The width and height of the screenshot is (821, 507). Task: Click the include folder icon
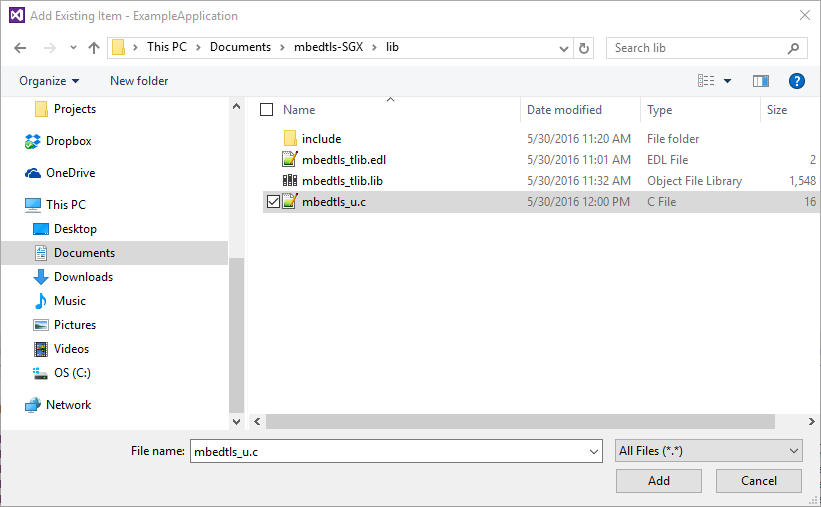[x=290, y=139]
